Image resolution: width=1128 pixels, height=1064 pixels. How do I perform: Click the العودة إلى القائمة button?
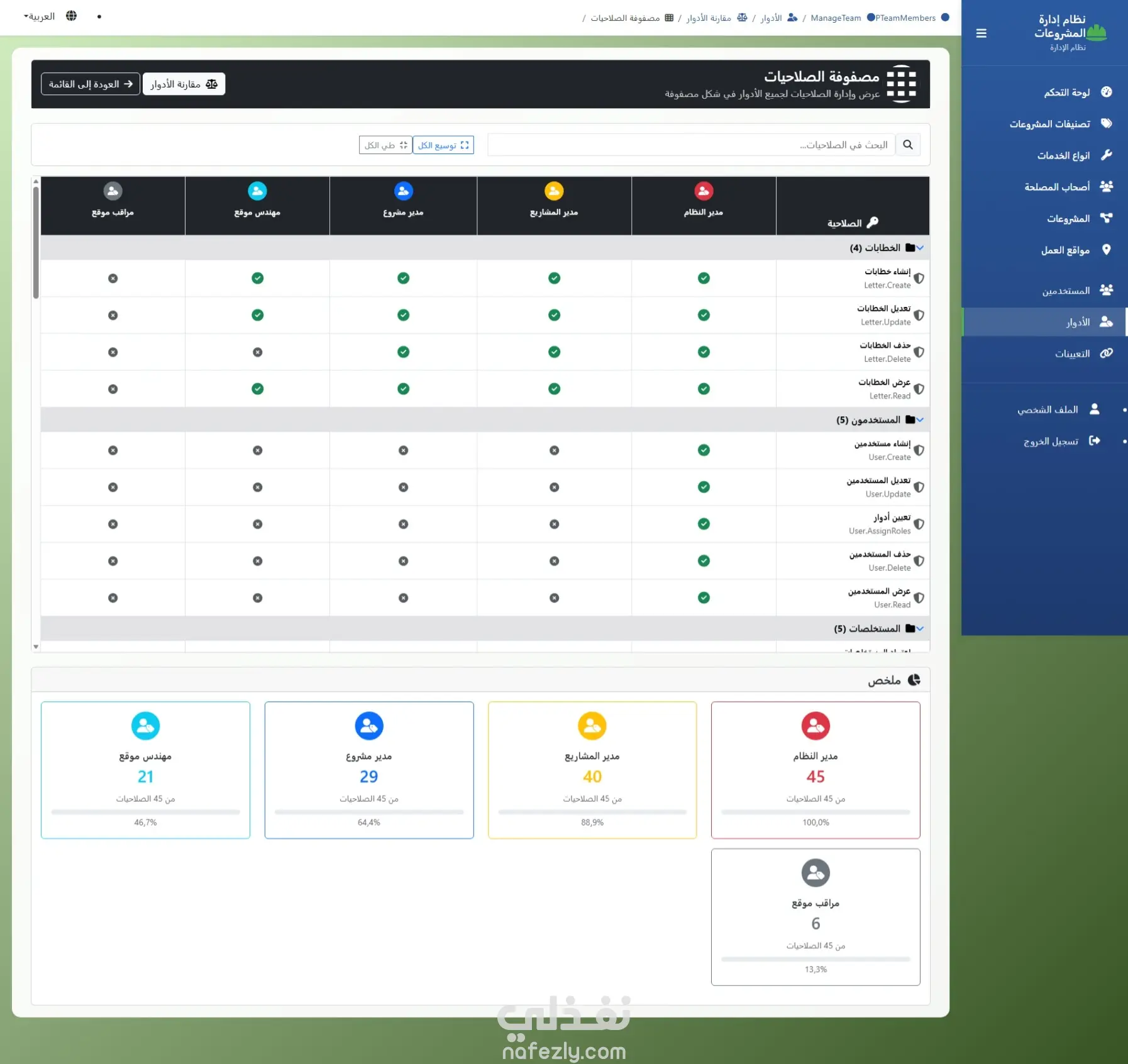(91, 84)
